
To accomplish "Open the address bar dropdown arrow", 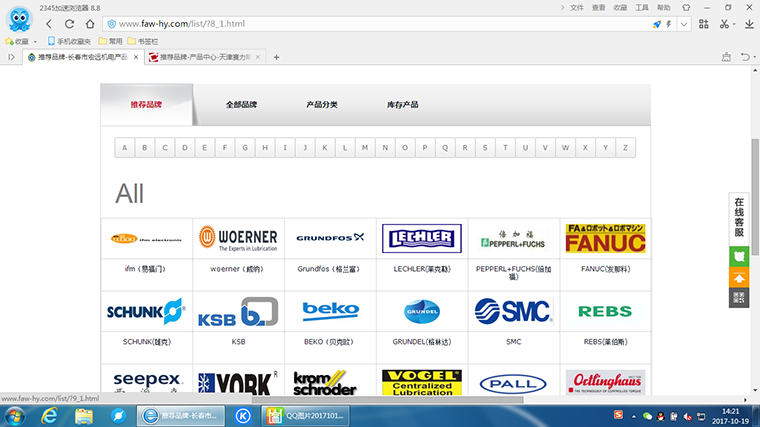I will tap(684, 24).
